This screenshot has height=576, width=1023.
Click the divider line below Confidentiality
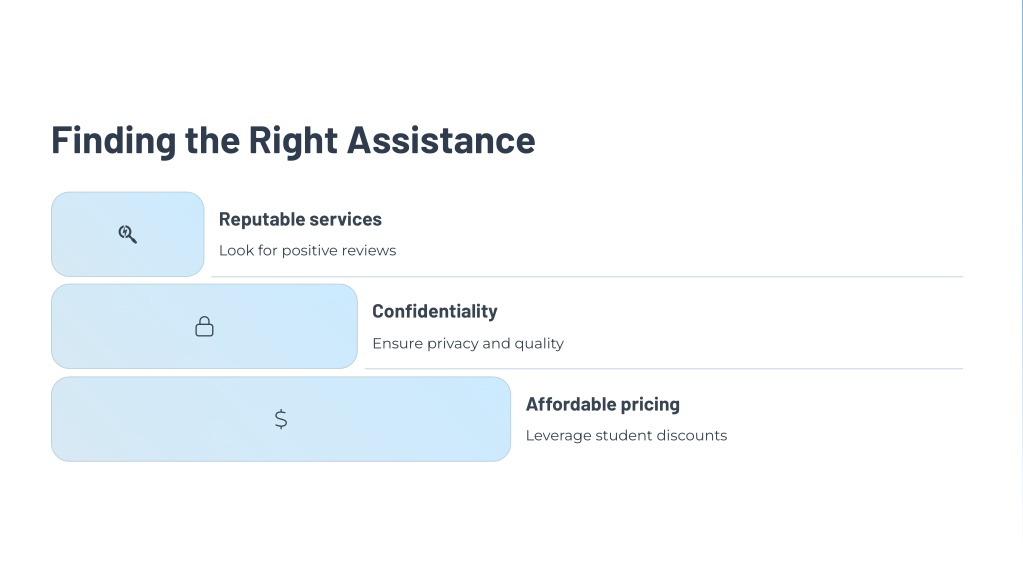[x=664, y=369]
